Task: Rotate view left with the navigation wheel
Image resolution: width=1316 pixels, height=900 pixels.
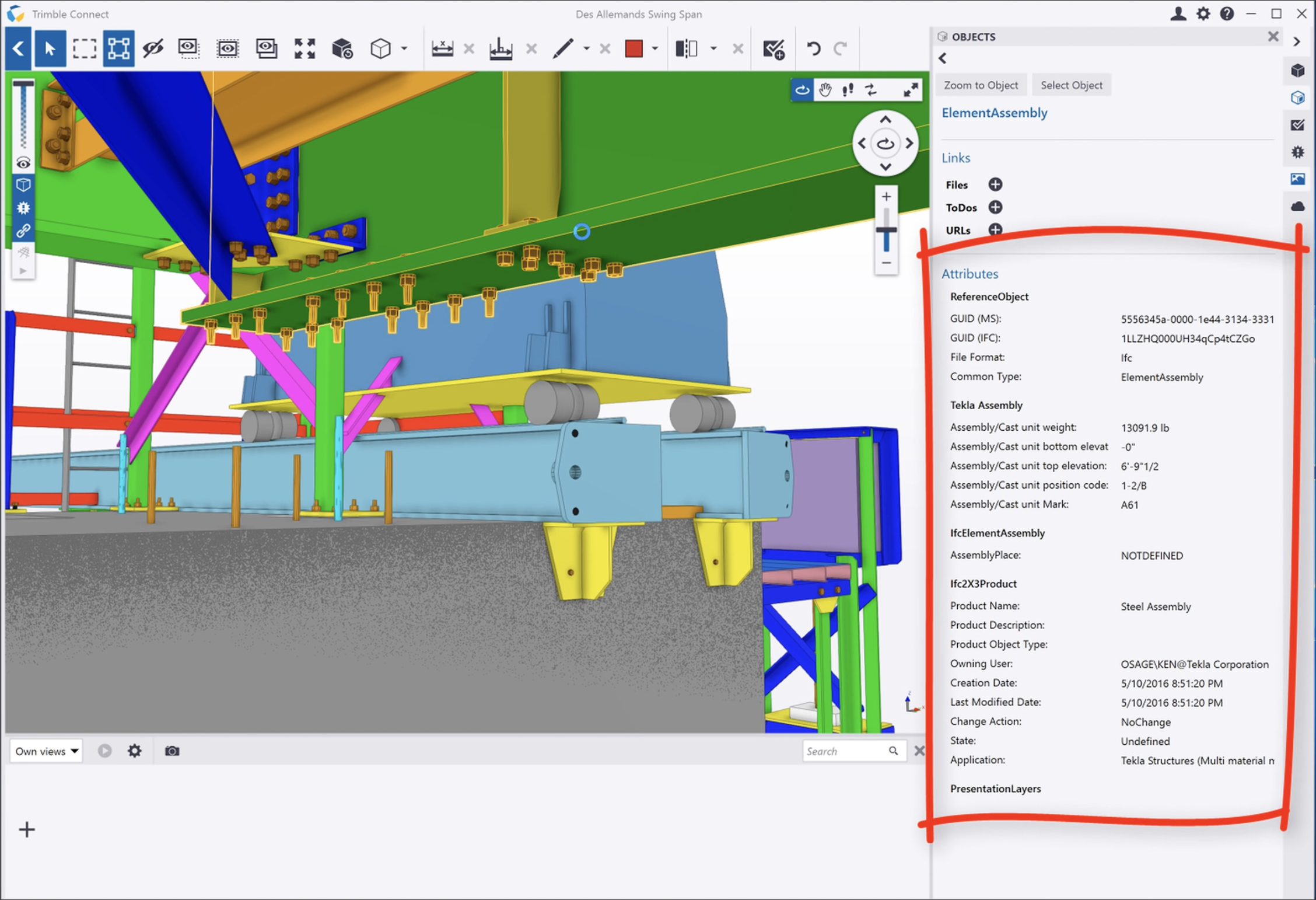Action: click(x=862, y=144)
